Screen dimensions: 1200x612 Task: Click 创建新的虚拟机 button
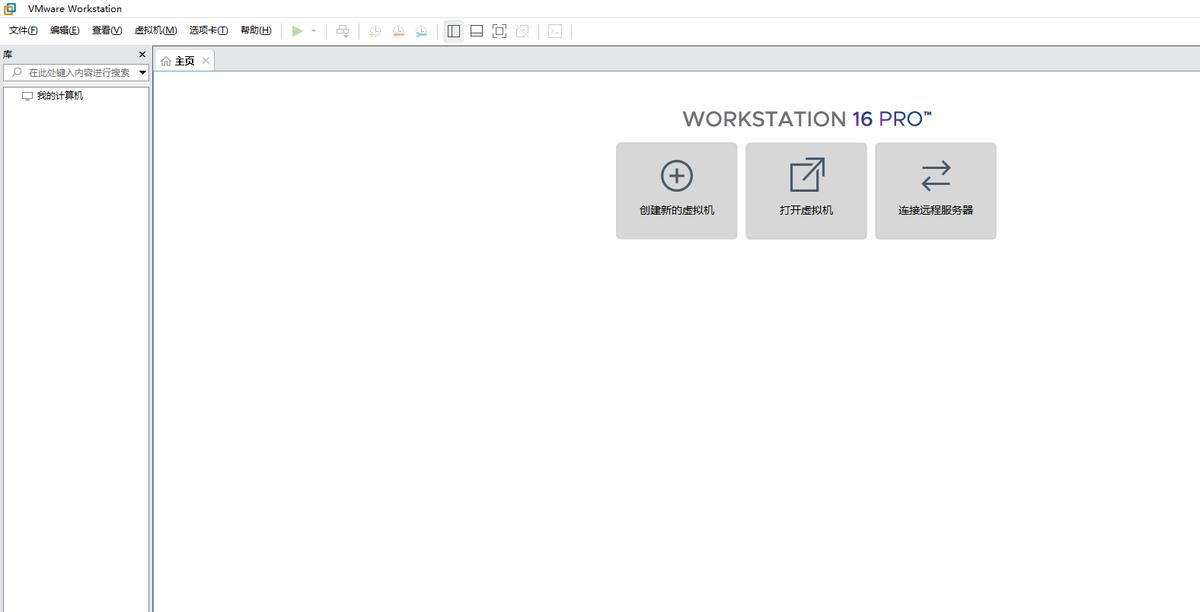pyautogui.click(x=676, y=191)
